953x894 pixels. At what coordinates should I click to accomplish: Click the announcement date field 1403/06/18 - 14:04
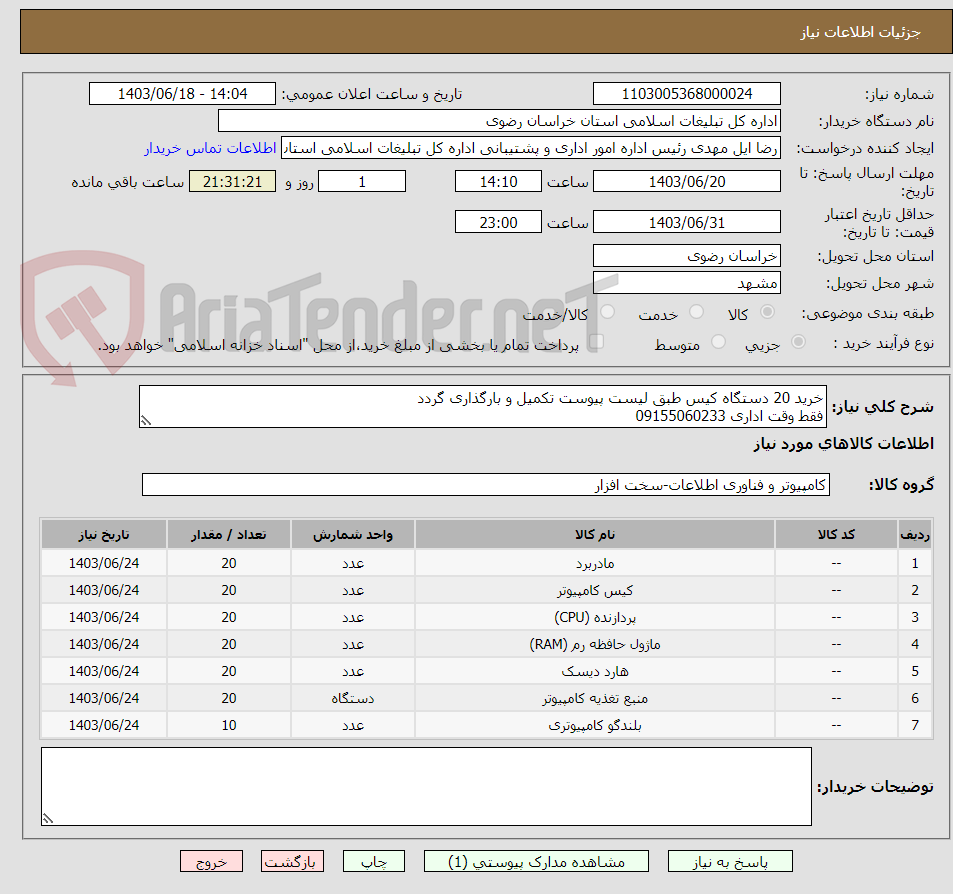pos(182,94)
